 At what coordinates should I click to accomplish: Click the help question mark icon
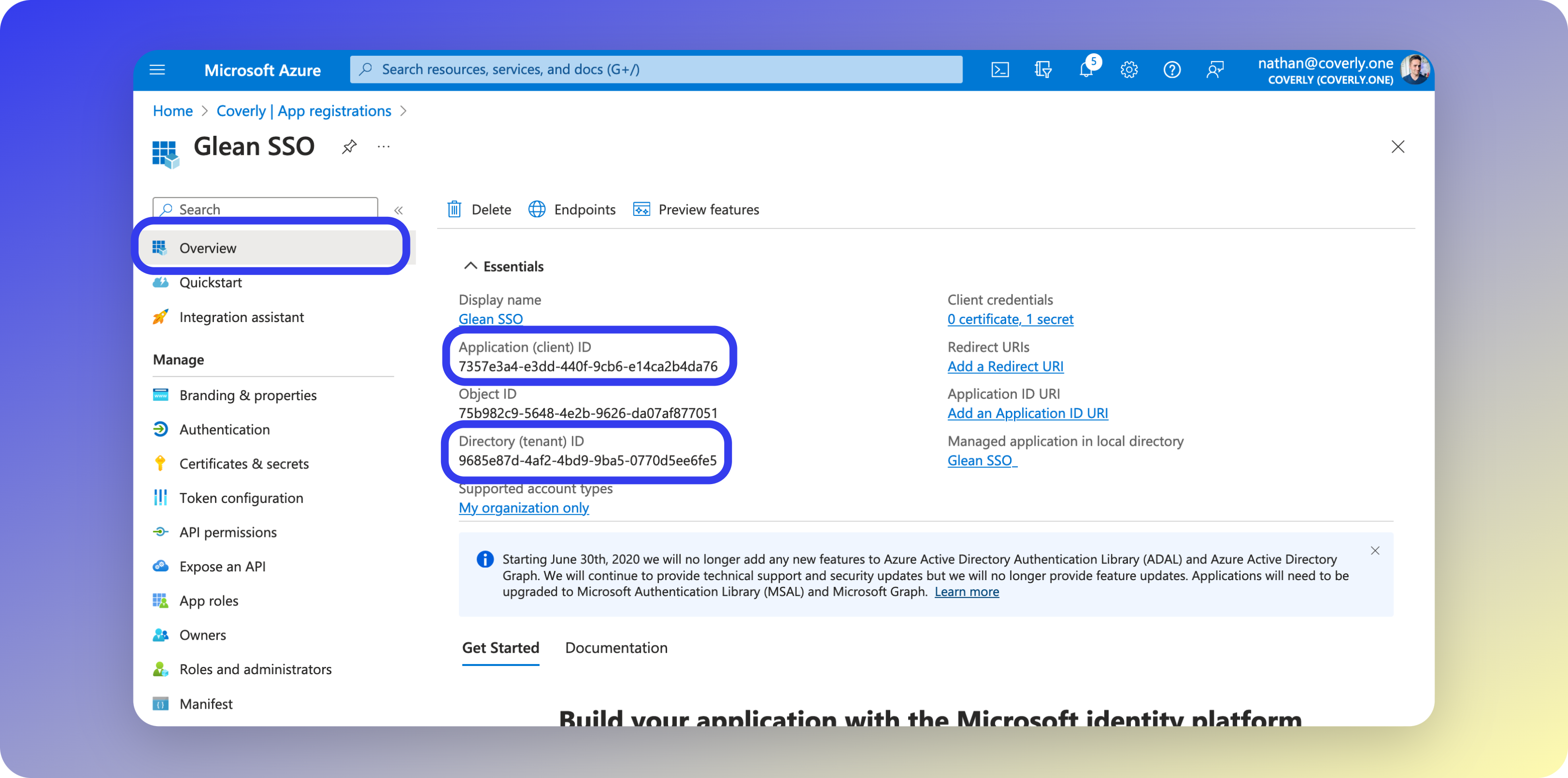click(1172, 70)
